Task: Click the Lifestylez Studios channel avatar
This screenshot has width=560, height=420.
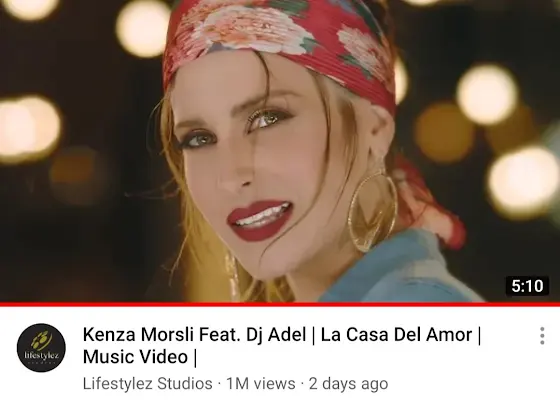Action: pos(41,348)
